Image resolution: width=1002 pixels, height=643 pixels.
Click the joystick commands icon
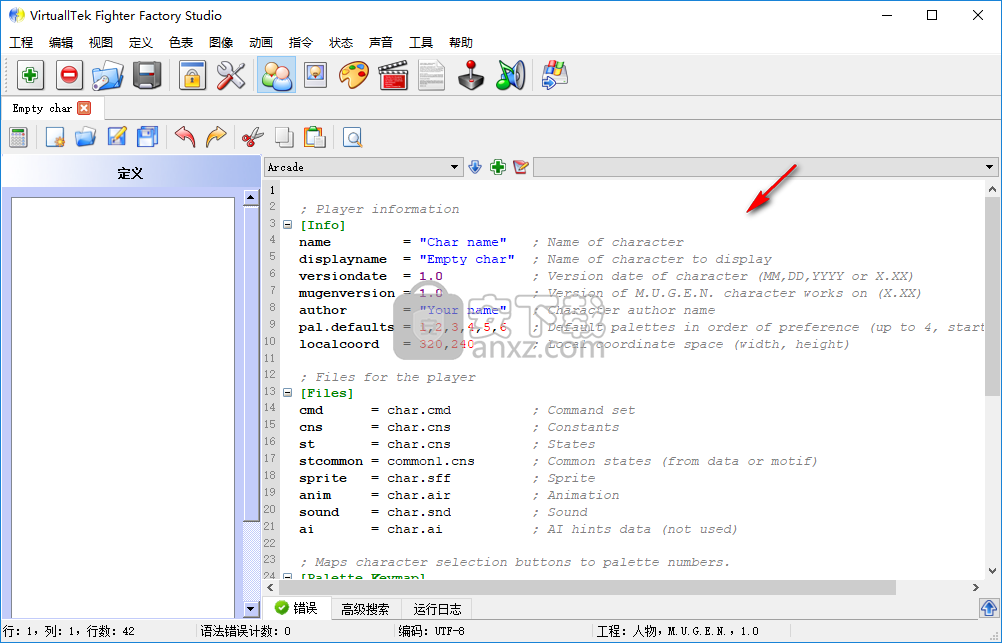pyautogui.click(x=471, y=75)
